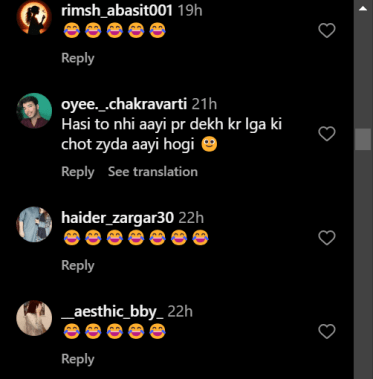Tap heart icon on haider_zargar30's comment
The height and width of the screenshot is (379, 373).
point(327,238)
